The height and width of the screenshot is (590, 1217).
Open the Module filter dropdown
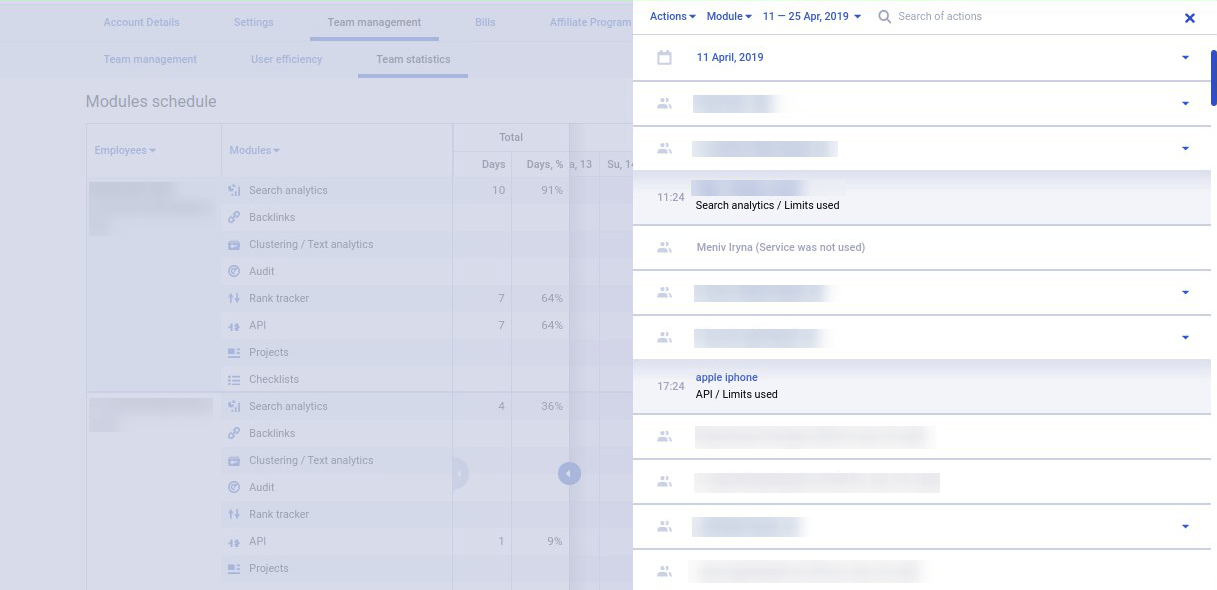[x=728, y=17]
